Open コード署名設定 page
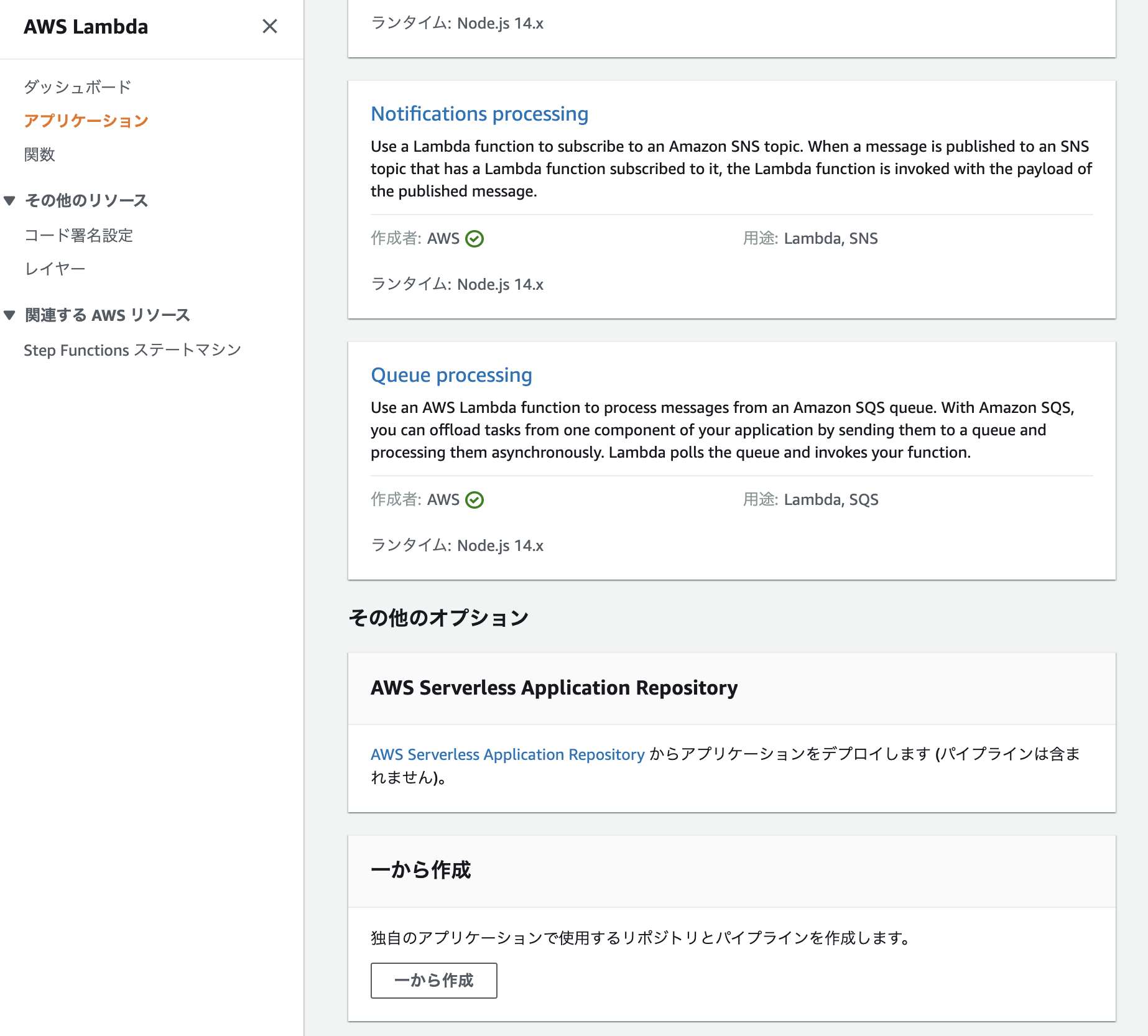 pyautogui.click(x=78, y=235)
